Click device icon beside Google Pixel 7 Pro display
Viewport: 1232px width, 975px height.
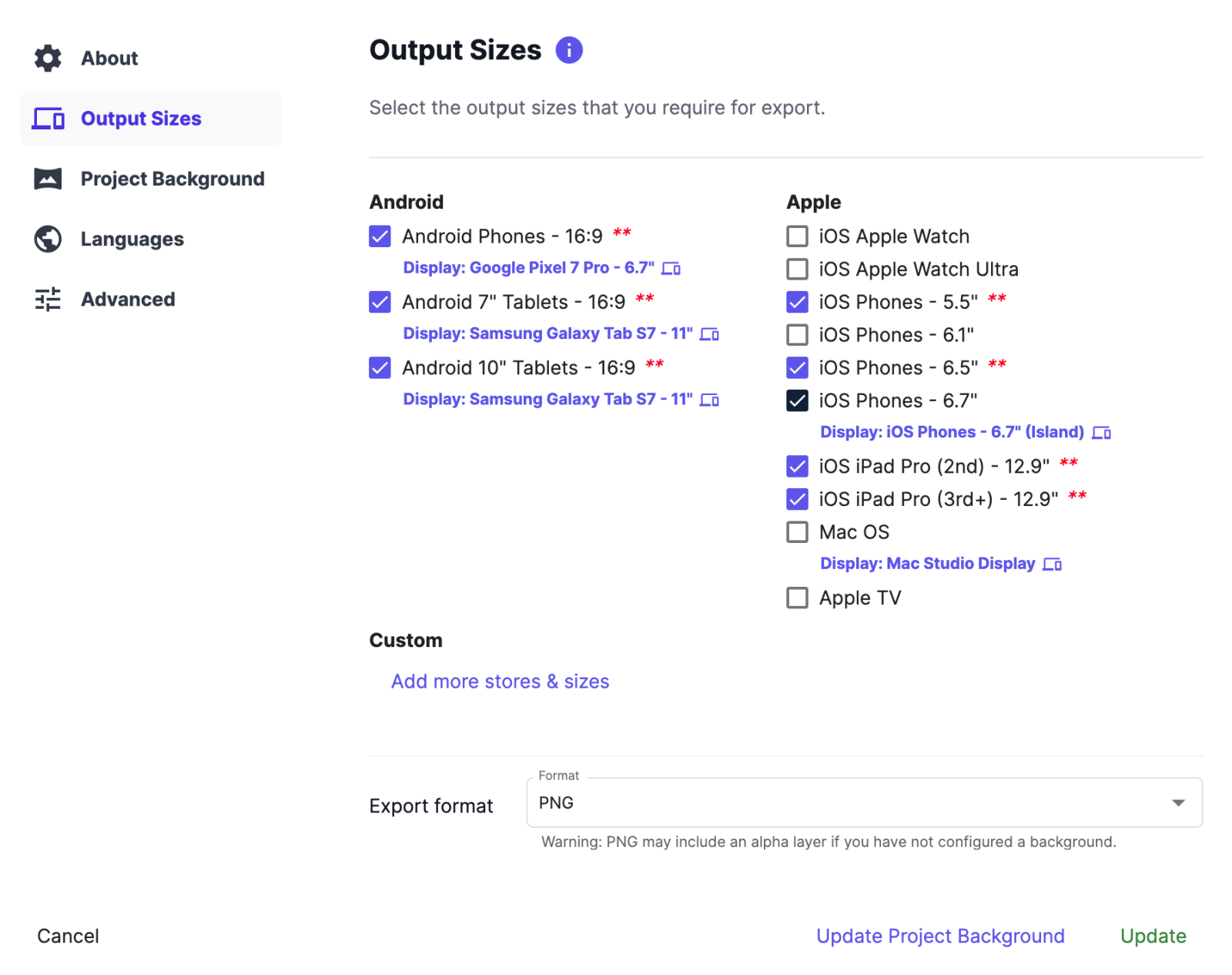click(671, 268)
